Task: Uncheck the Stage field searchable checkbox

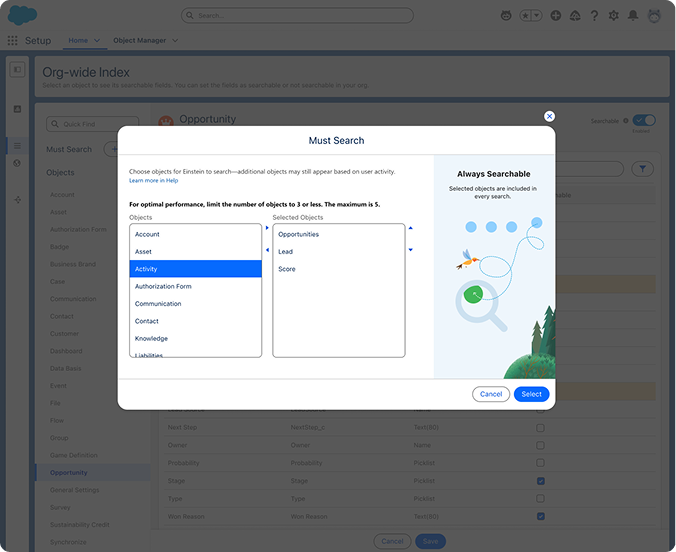Action: [541, 481]
